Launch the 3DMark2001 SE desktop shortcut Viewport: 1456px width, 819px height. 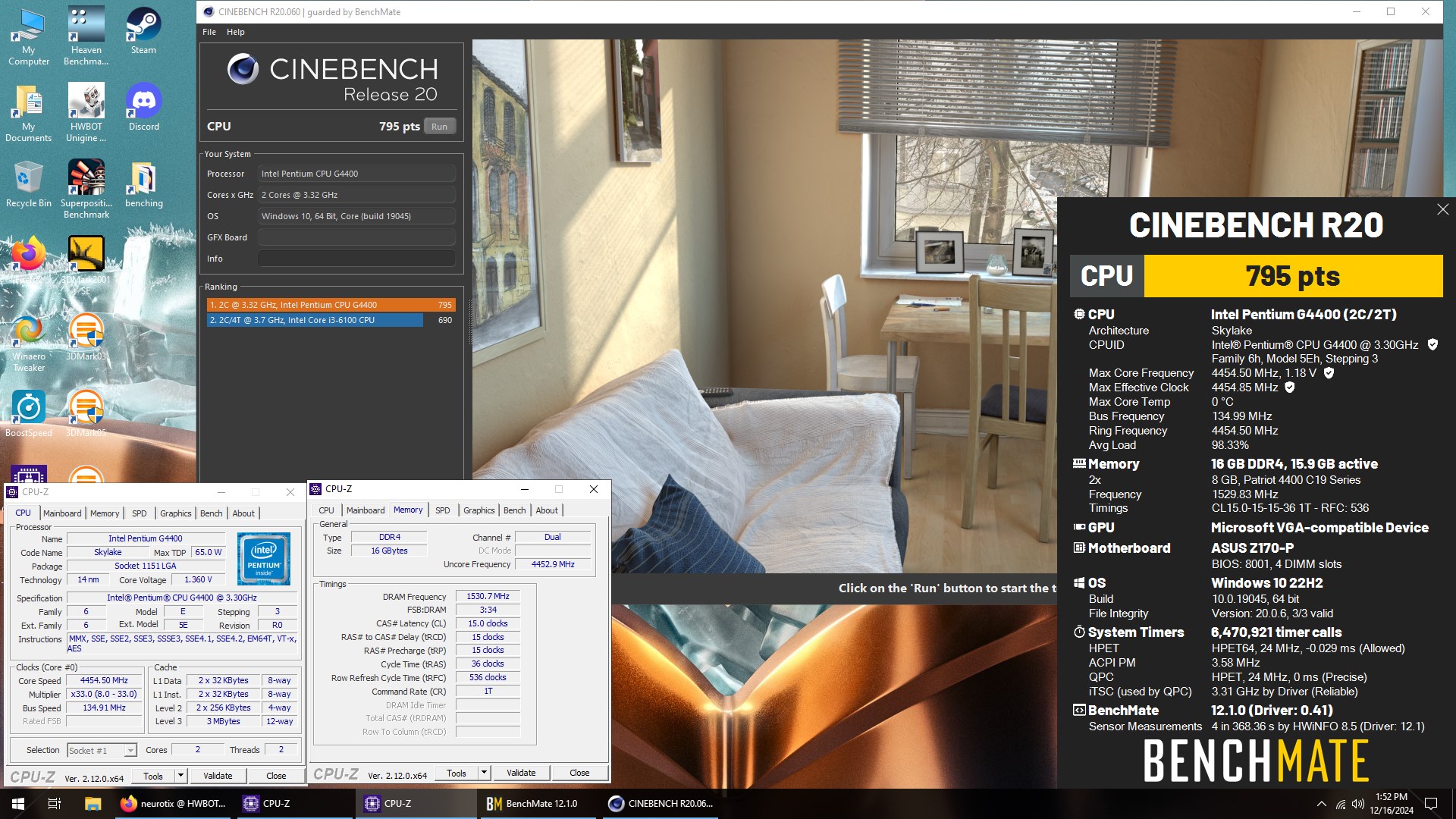pyautogui.click(x=86, y=264)
